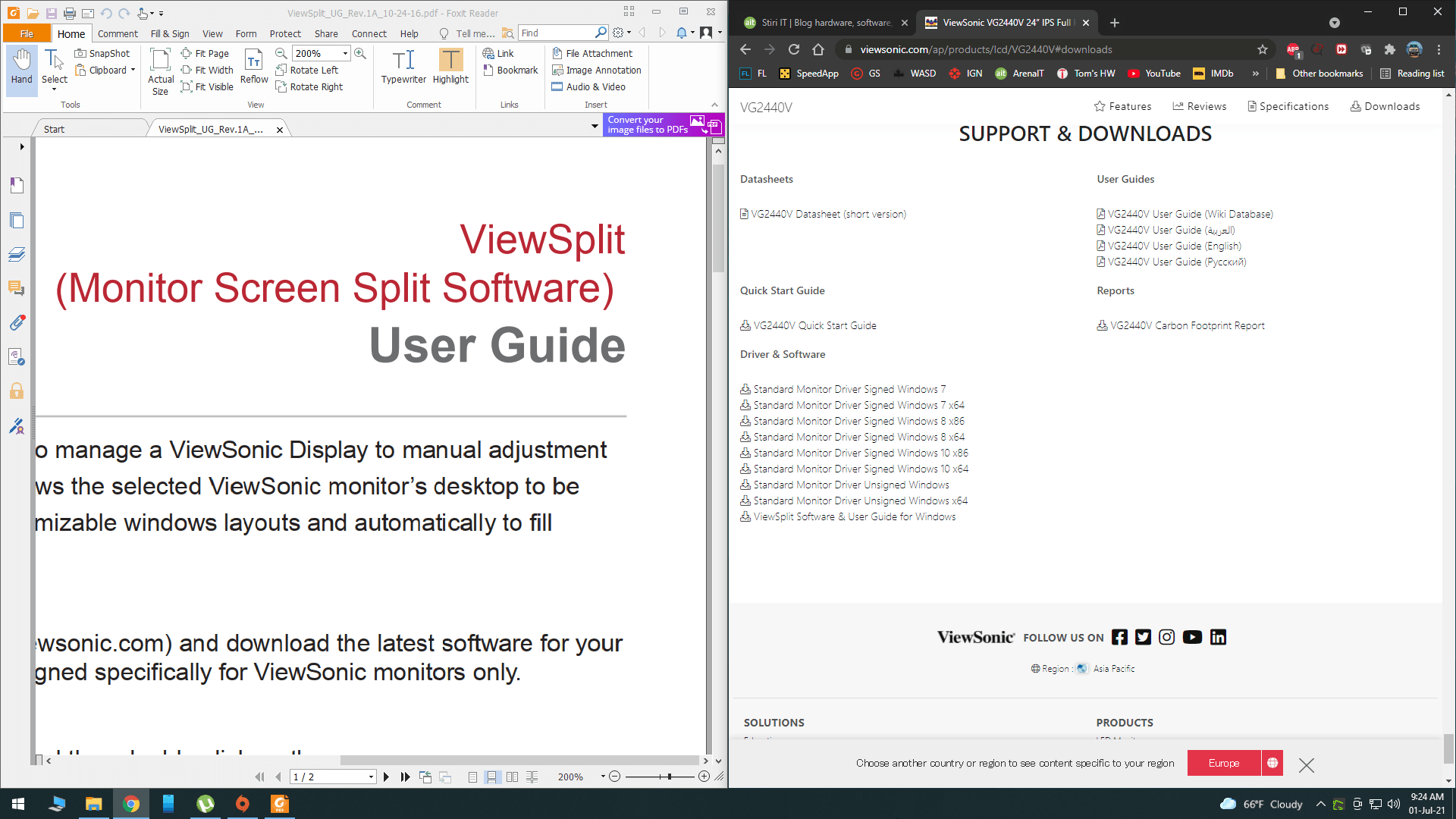Open ViewSplit Software & User Guide link
Viewport: 1456px width, 819px height.
click(854, 516)
